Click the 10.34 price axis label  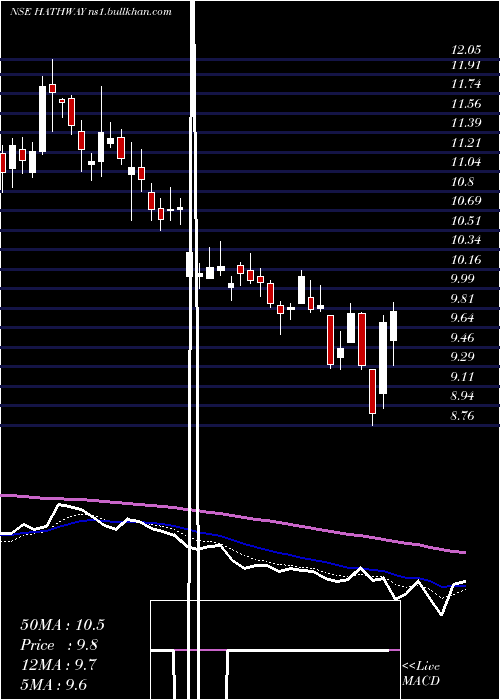click(x=467, y=240)
